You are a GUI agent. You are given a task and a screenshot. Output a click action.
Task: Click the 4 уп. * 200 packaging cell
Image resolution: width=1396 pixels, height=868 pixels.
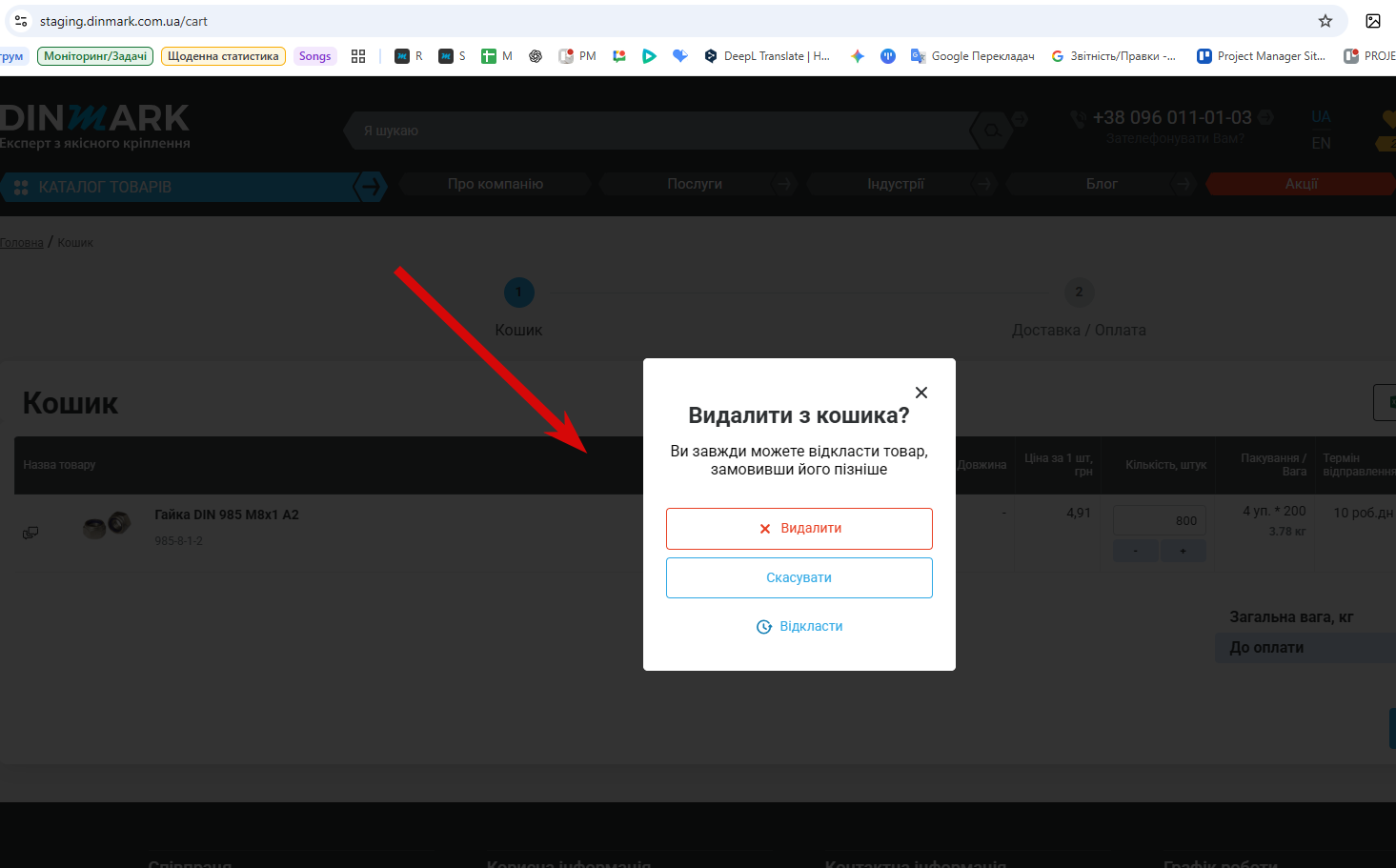tap(1274, 512)
